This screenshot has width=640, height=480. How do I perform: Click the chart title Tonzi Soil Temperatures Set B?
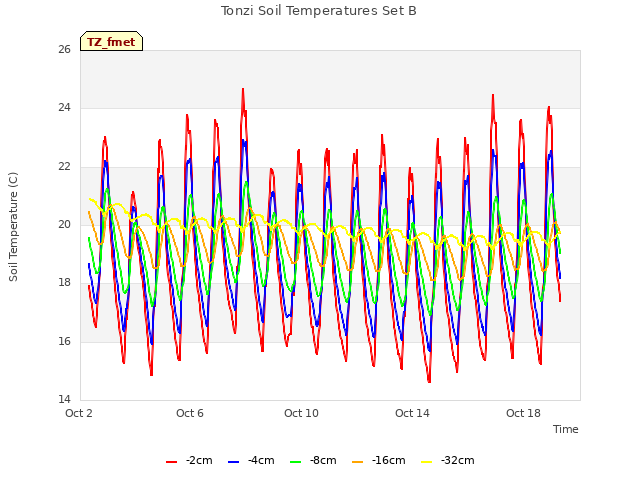tap(319, 11)
